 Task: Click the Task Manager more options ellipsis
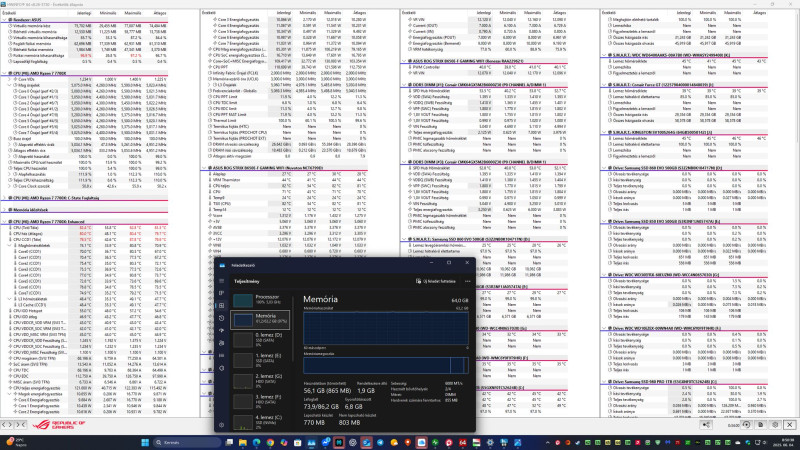point(467,281)
